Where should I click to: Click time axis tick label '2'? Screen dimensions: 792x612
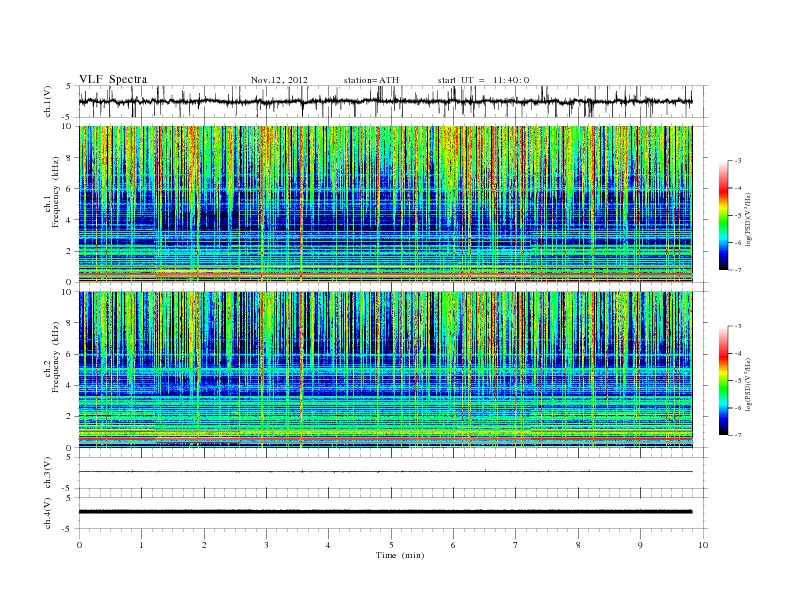point(204,545)
